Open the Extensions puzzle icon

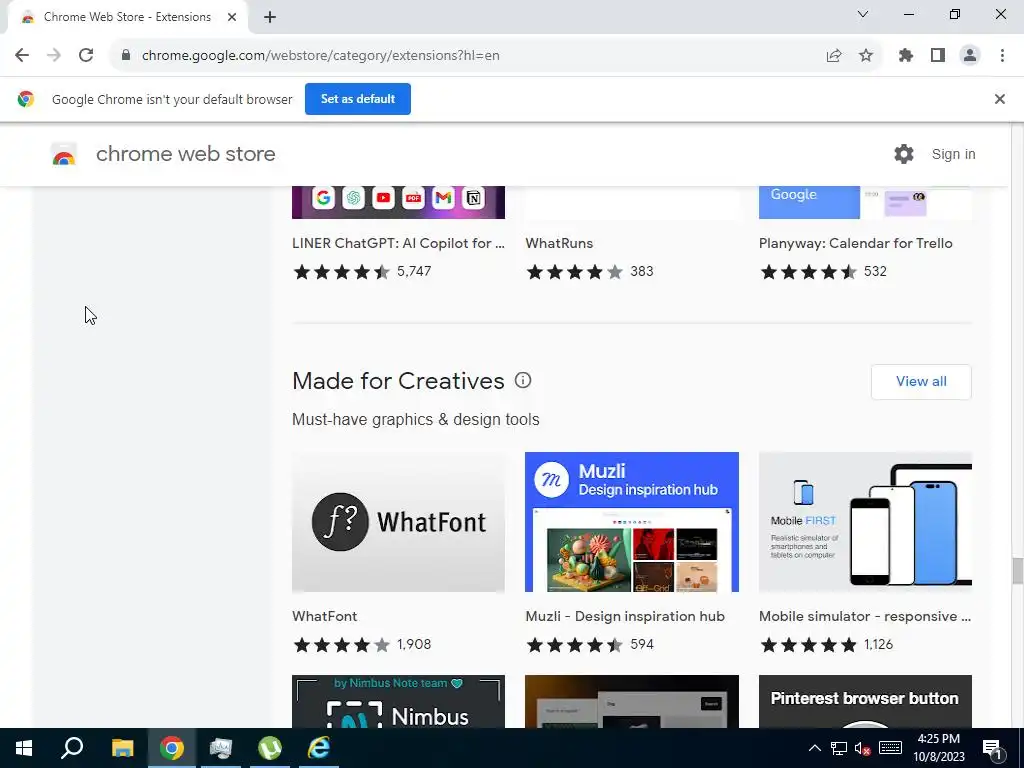tap(906, 56)
